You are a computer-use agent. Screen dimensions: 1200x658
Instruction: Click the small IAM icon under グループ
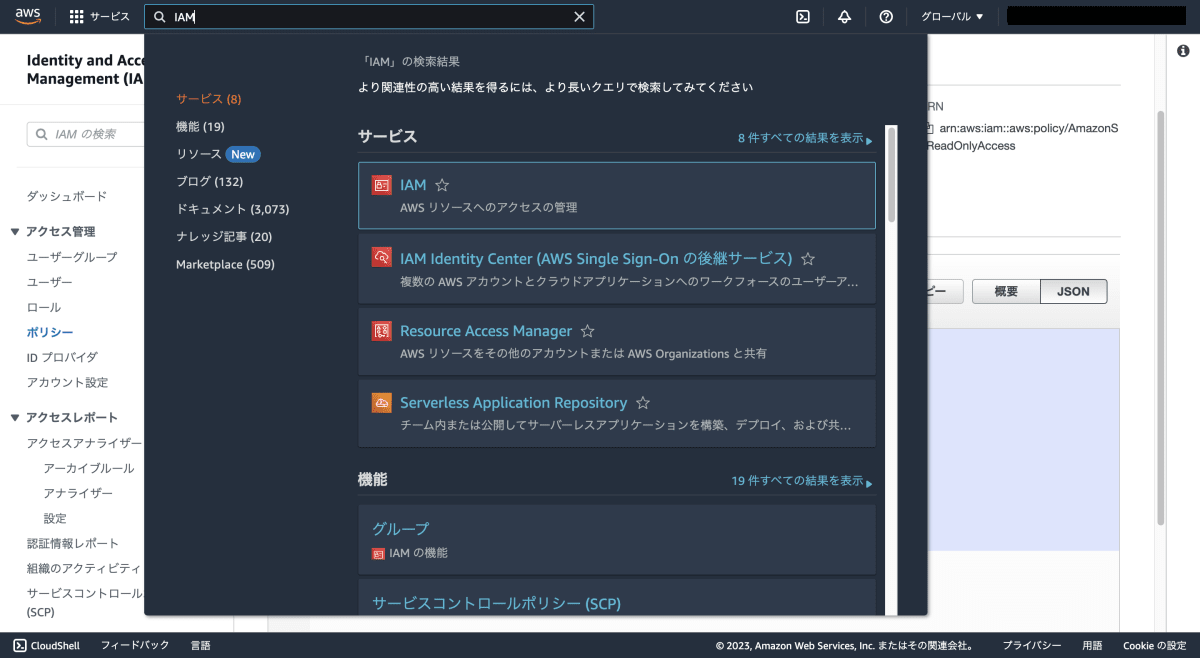pyautogui.click(x=378, y=553)
